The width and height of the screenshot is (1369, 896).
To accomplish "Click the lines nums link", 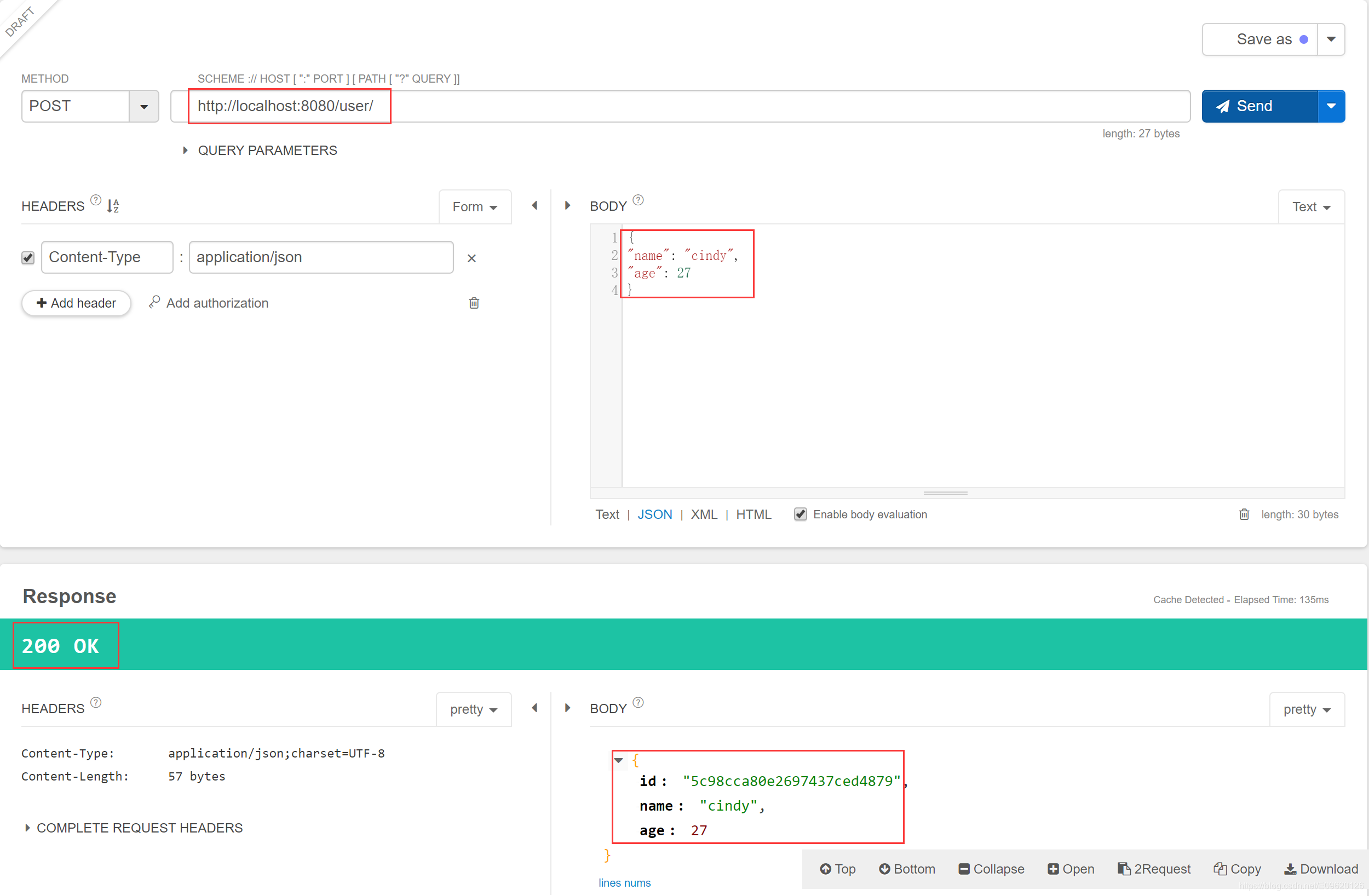I will point(624,883).
